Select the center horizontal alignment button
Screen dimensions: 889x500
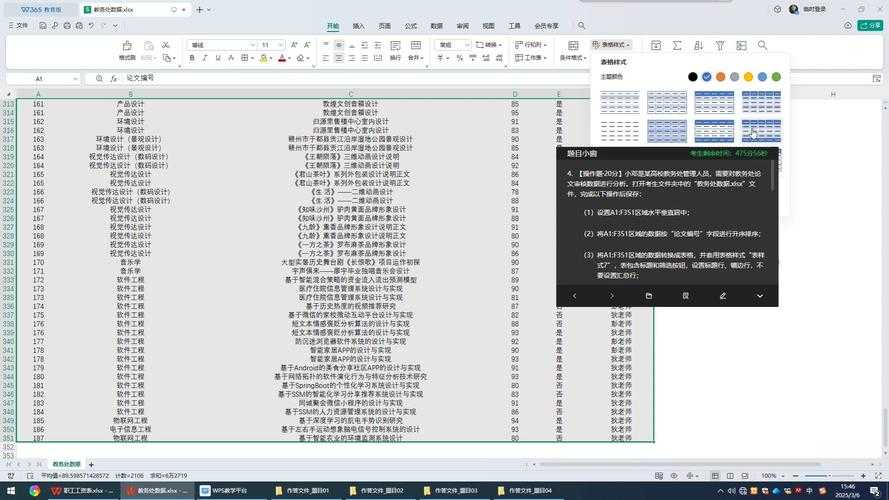340,59
